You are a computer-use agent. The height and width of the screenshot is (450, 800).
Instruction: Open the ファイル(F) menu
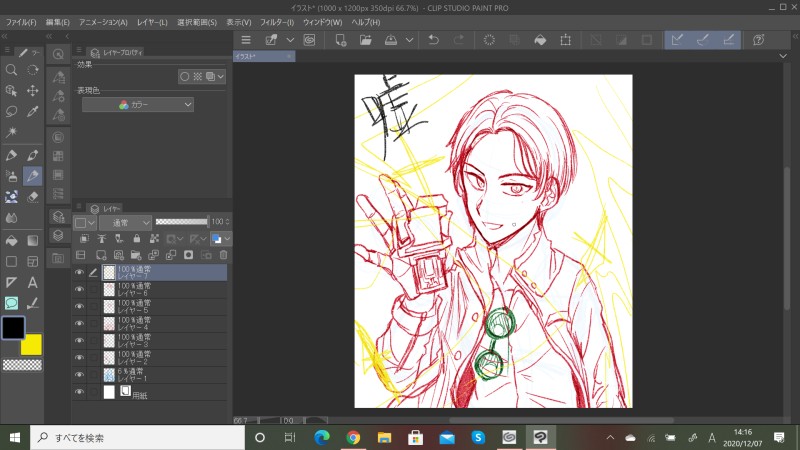pyautogui.click(x=21, y=22)
